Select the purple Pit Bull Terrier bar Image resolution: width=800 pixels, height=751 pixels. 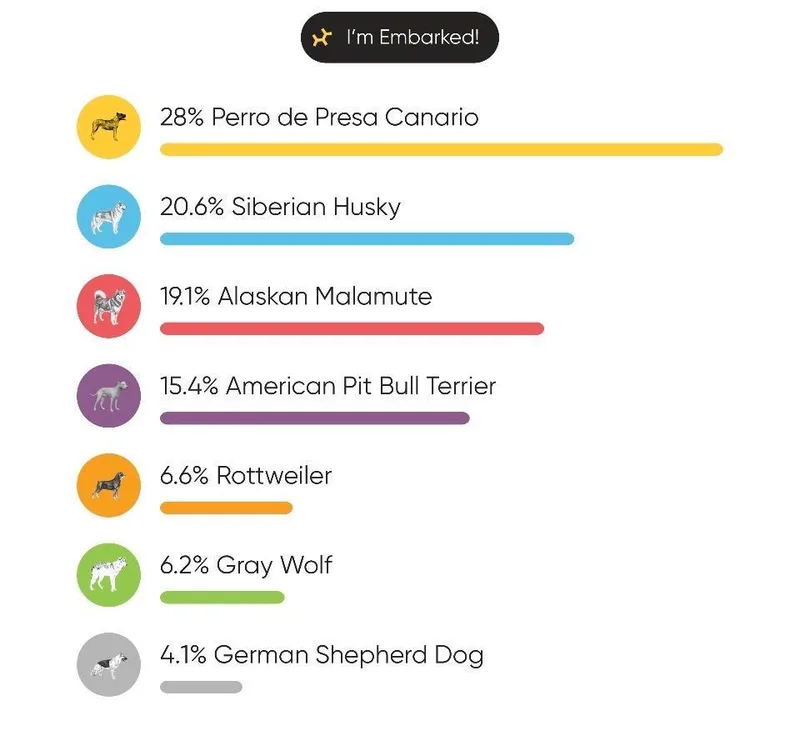314,418
